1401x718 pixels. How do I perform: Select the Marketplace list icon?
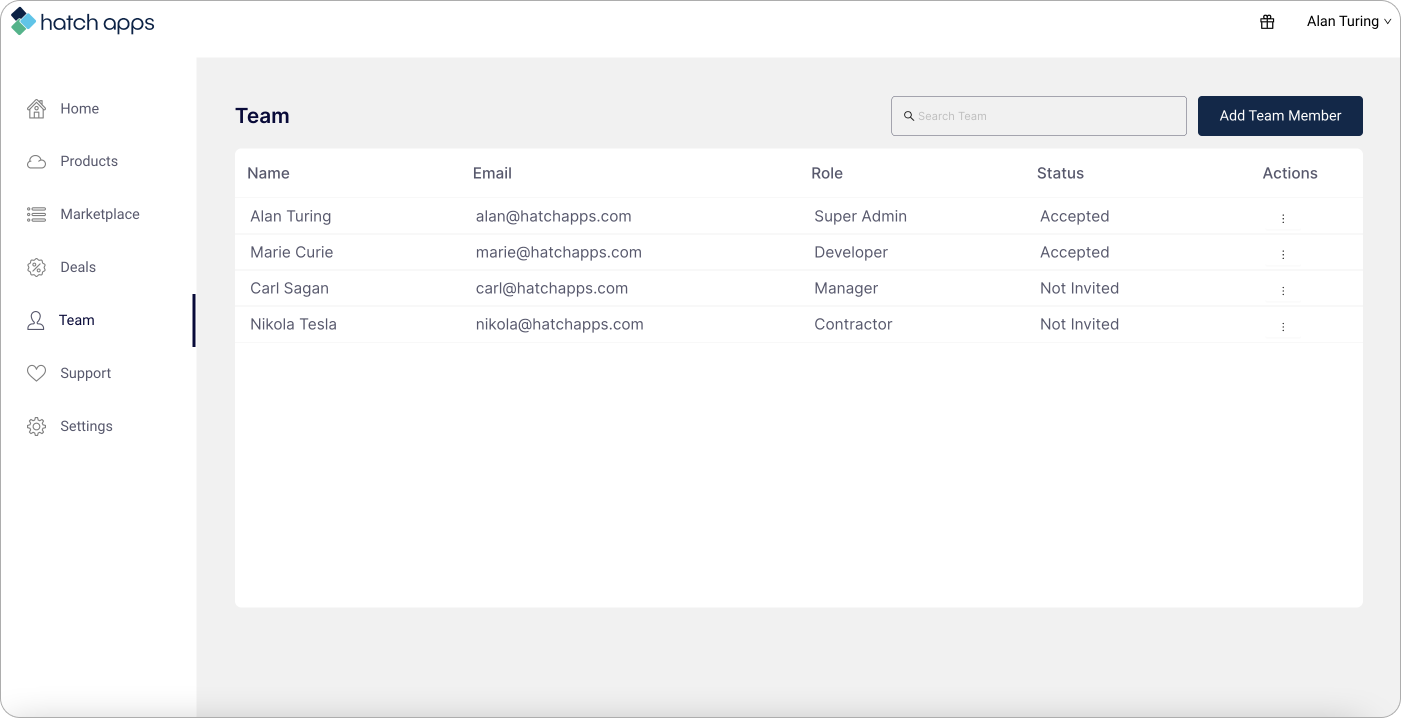pos(37,215)
